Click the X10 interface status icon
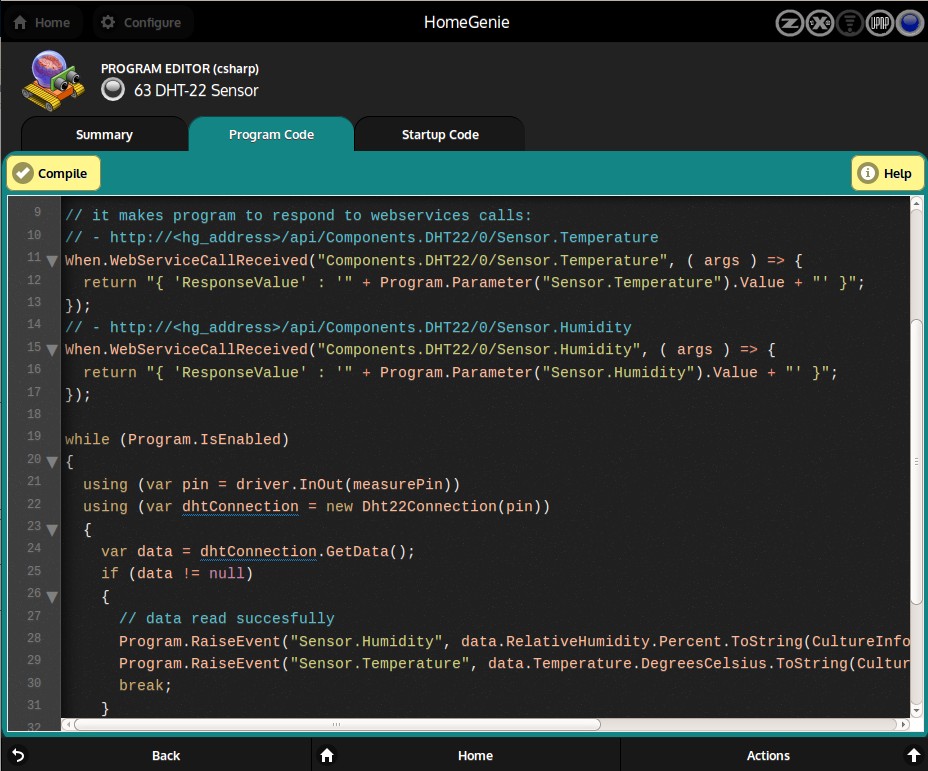Image resolution: width=928 pixels, height=771 pixels. click(x=820, y=23)
